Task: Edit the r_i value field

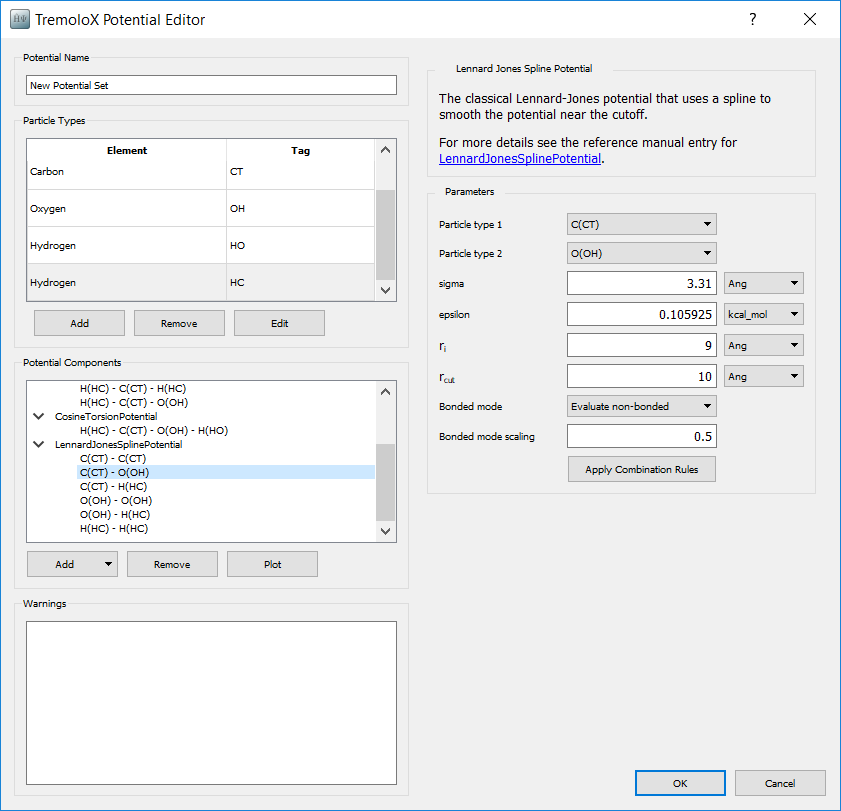Action: pyautogui.click(x=641, y=345)
